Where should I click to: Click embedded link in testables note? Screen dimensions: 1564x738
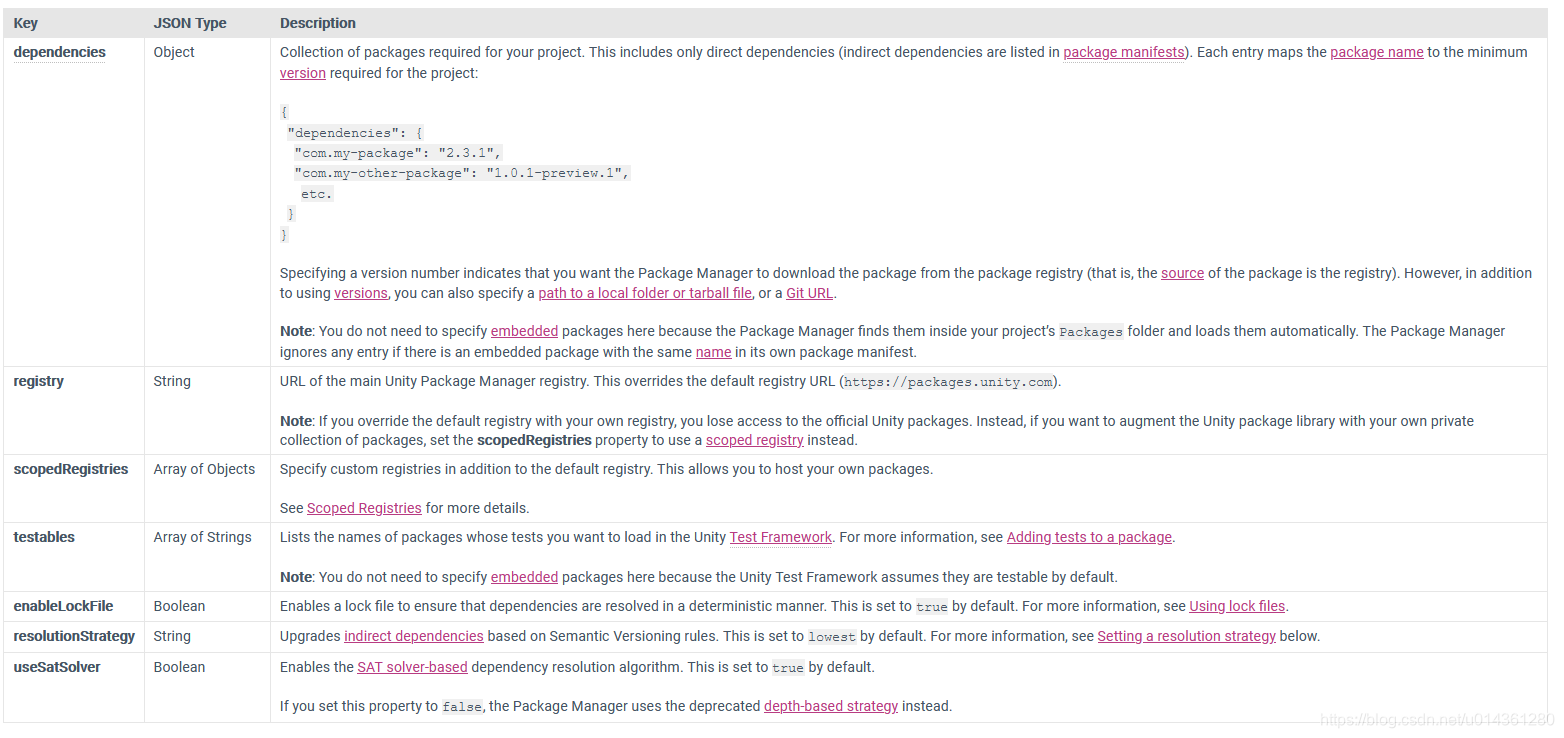(524, 577)
